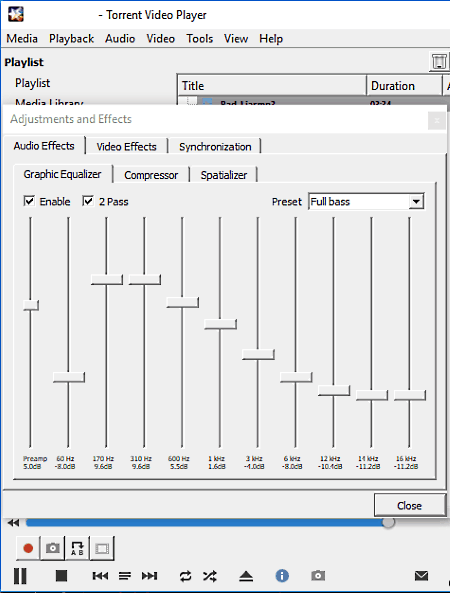The height and width of the screenshot is (593, 450).
Task: Click the 310 Hz band slider handle
Action: tap(144, 279)
